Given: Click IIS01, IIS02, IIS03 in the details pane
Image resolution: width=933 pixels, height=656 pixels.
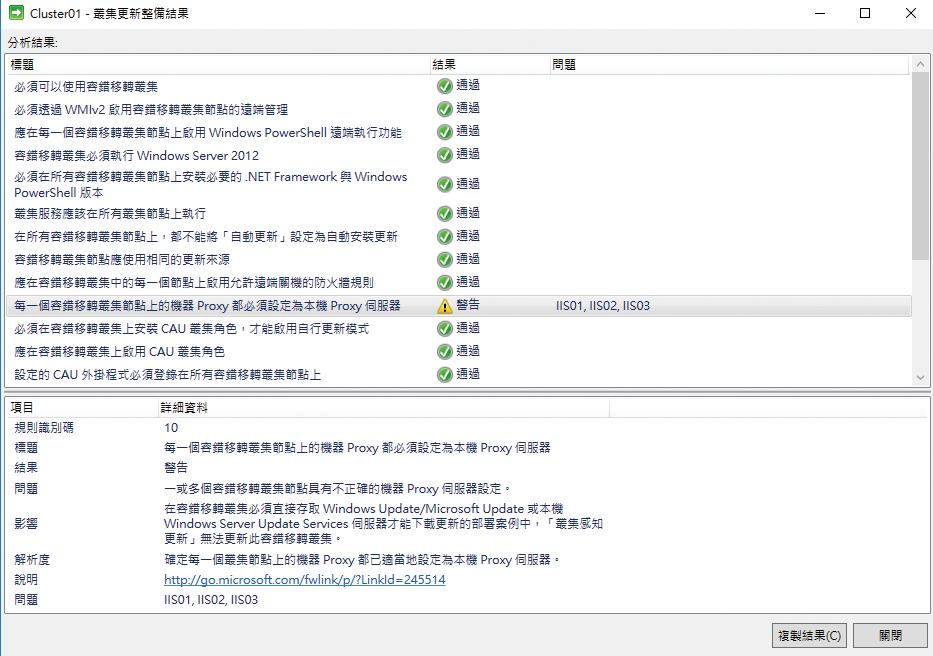Looking at the screenshot, I should tap(211, 600).
